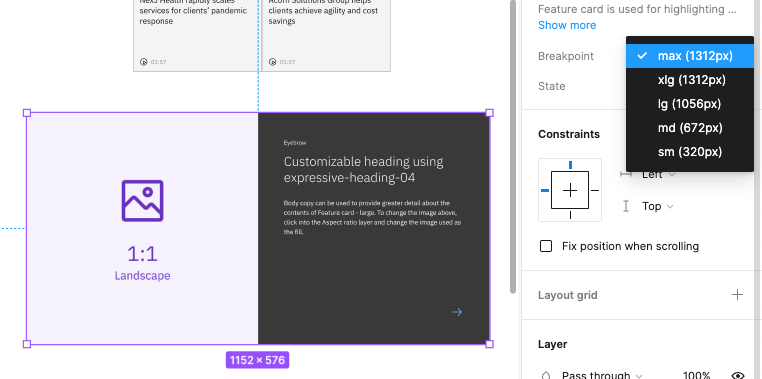
Task: Click the State property label
Action: 552,86
